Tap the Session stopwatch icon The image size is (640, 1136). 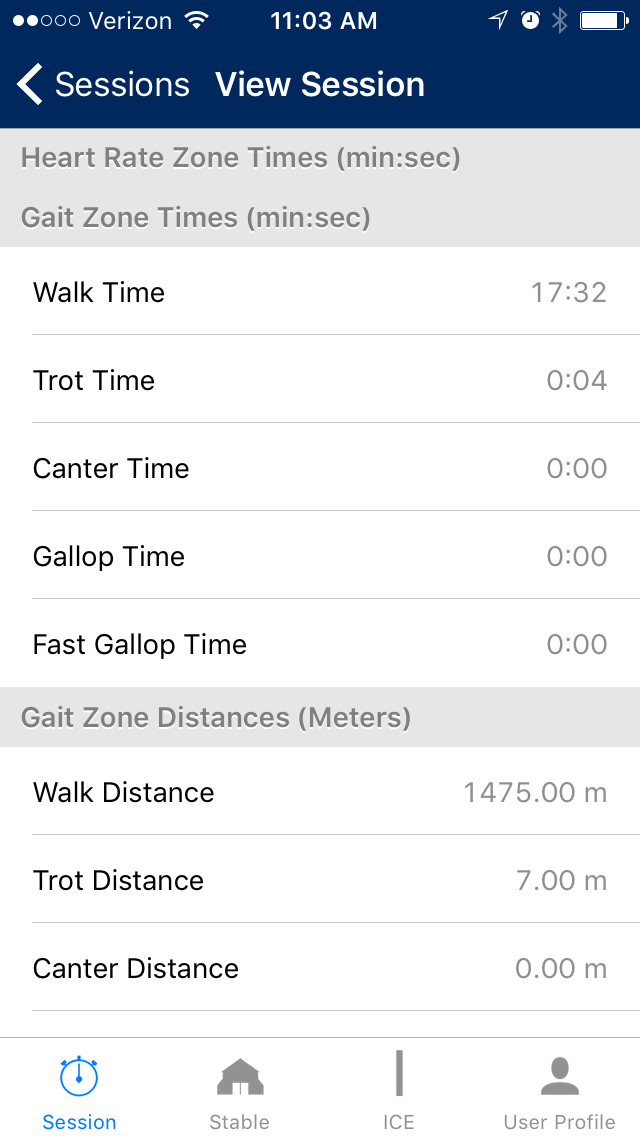79,1075
